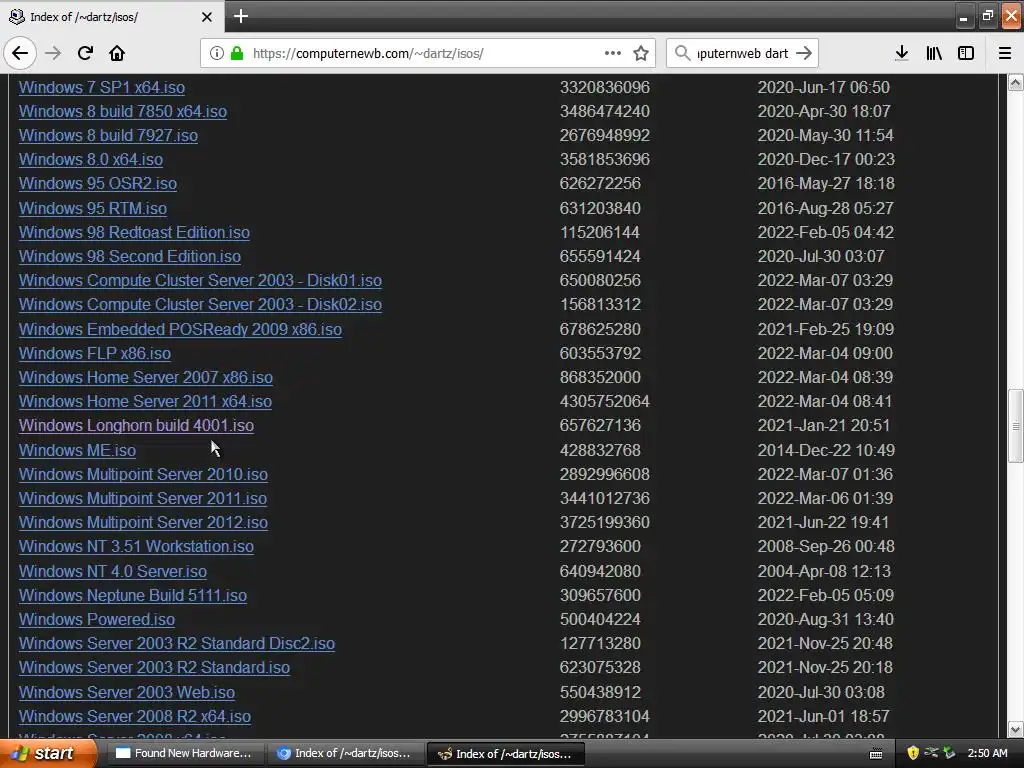The image size is (1024, 768).
Task: Click Windows Neptune Build 5111.iso
Action: coord(133,595)
